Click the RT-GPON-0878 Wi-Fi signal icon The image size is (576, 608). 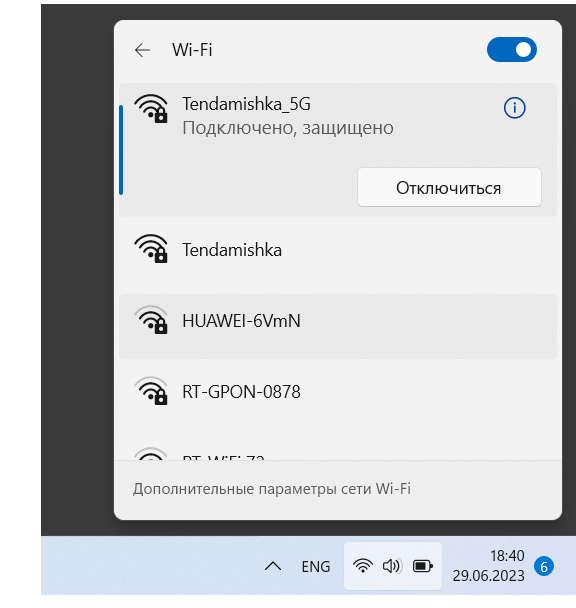point(151,391)
